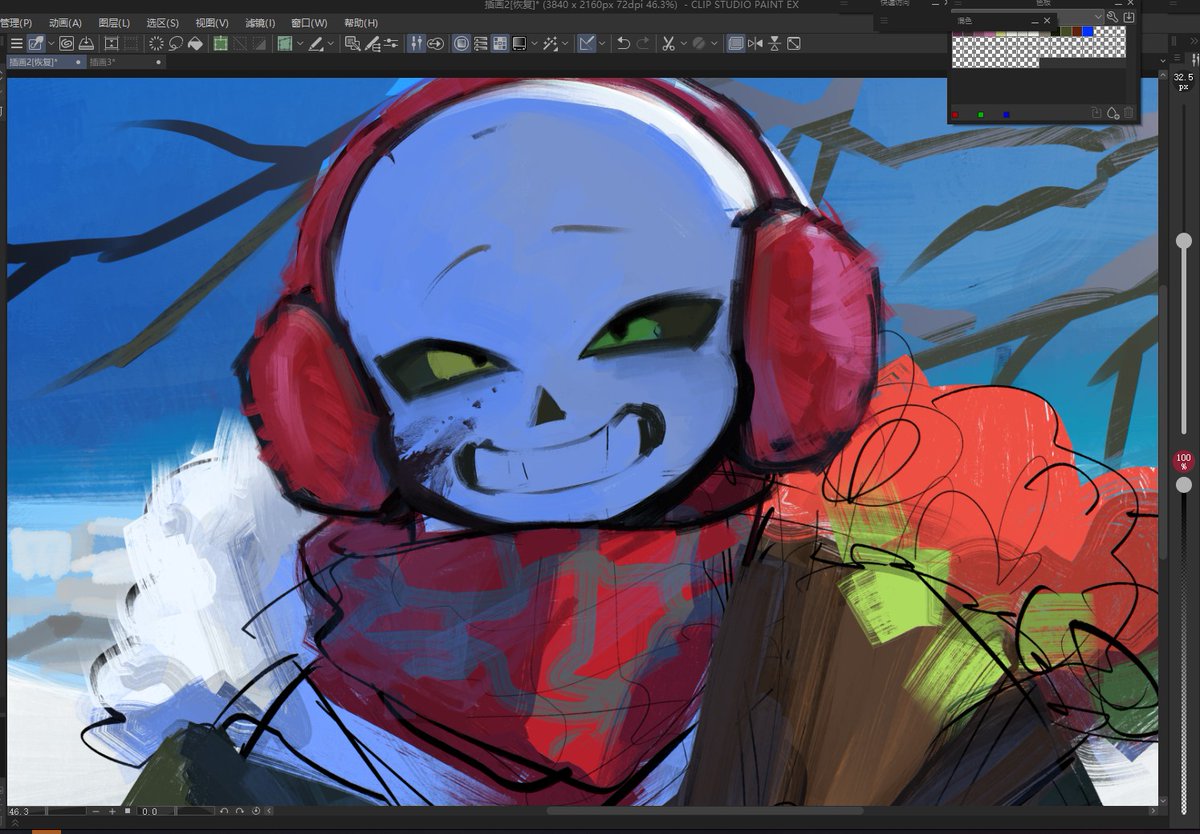Image resolution: width=1200 pixels, height=834 pixels.
Task: Click the magnifier over window icon
Action: pyautogui.click(x=353, y=43)
